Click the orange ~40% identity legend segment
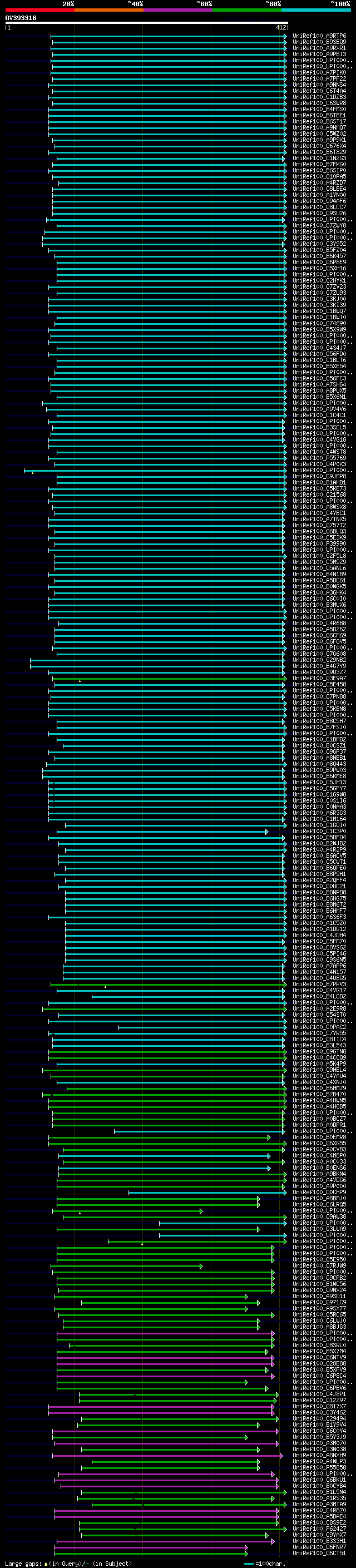This screenshot has height=1568, width=356. tap(109, 10)
